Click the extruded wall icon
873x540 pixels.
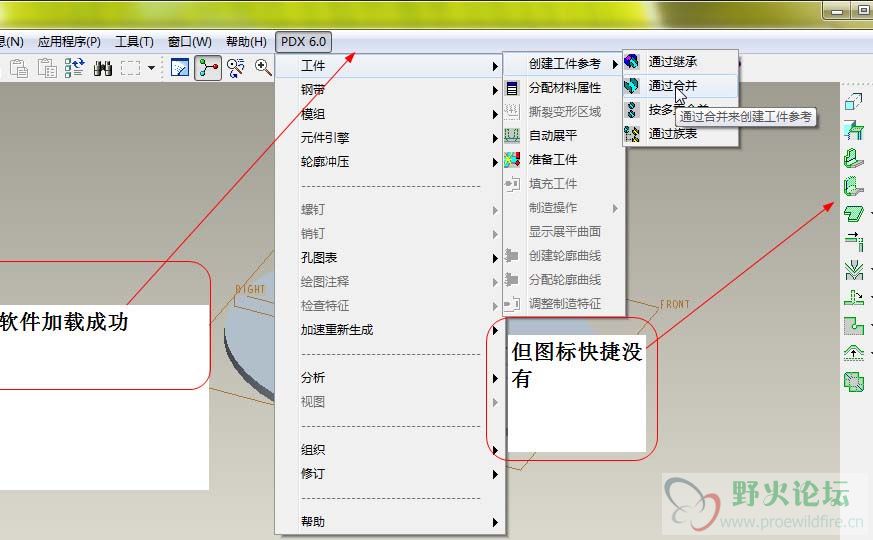pyautogui.click(x=854, y=158)
